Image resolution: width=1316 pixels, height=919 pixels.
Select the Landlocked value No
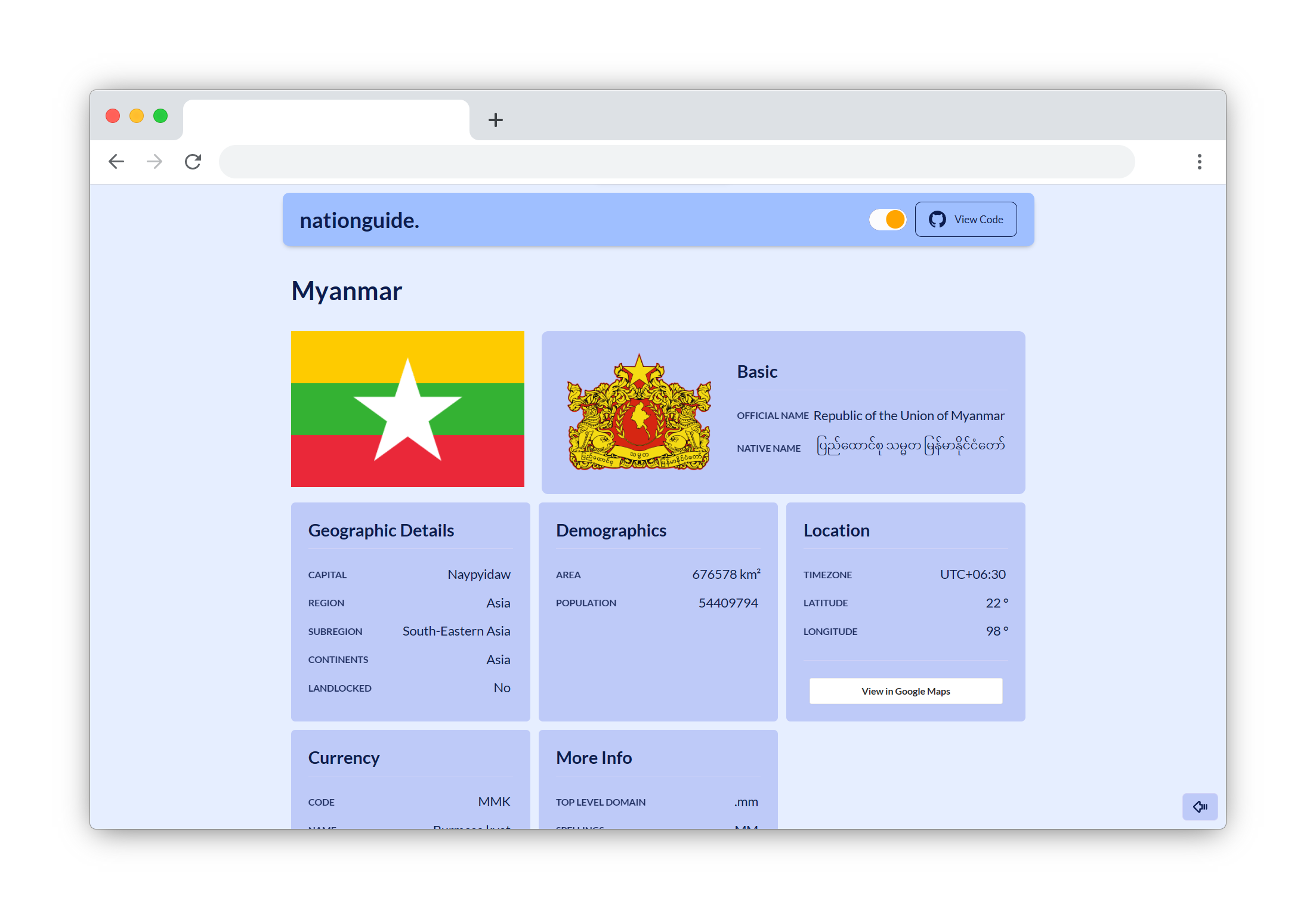502,687
